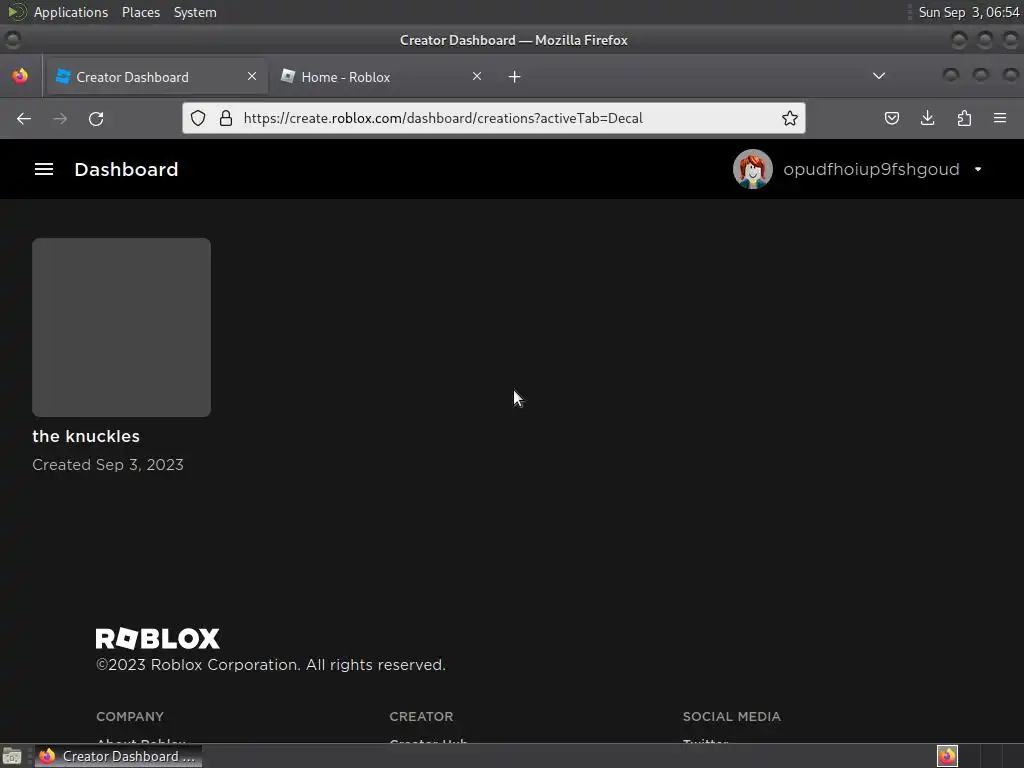
Task: Click the Created Sep 3, 2023 text
Action: tap(108, 465)
